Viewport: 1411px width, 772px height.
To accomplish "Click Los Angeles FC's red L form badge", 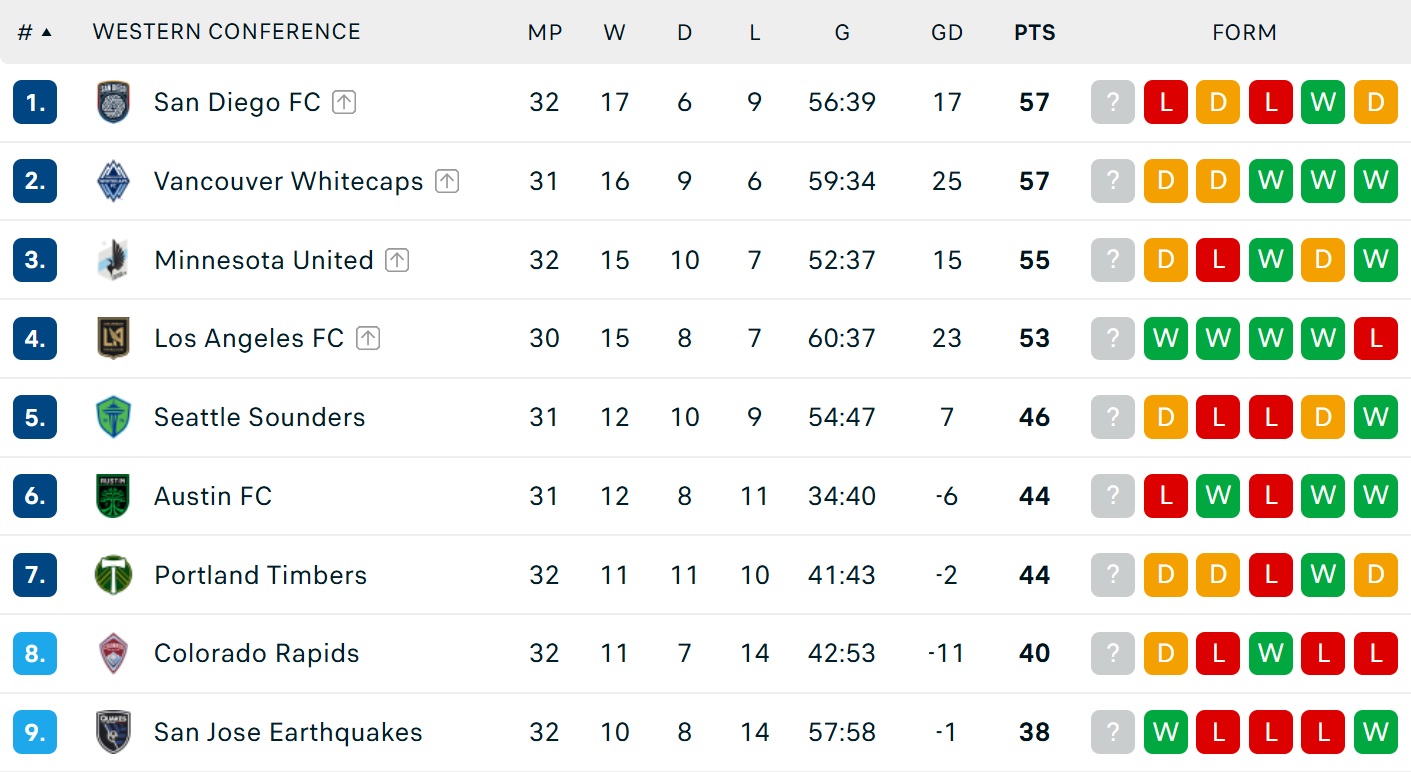I will click(x=1376, y=338).
